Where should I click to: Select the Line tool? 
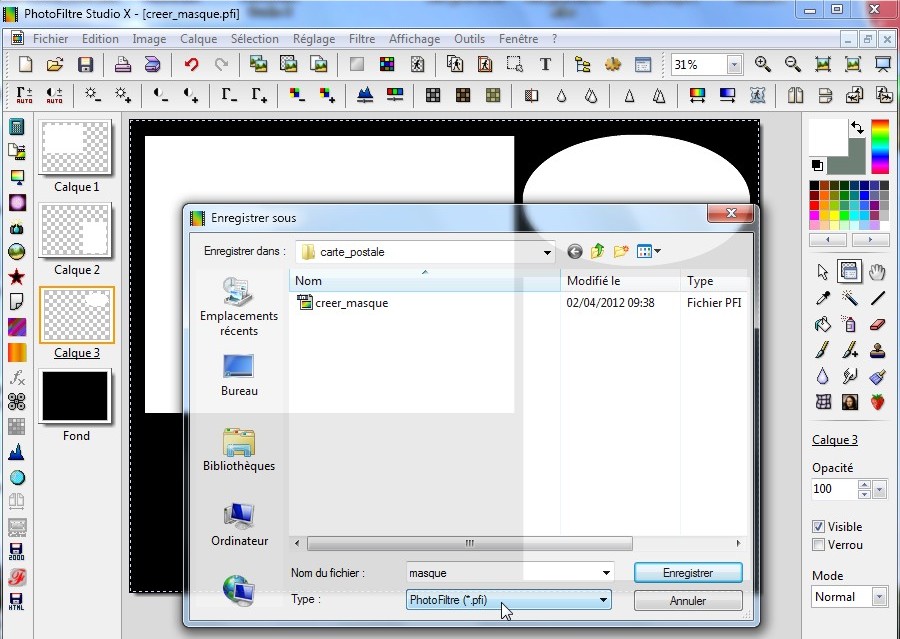(x=877, y=298)
